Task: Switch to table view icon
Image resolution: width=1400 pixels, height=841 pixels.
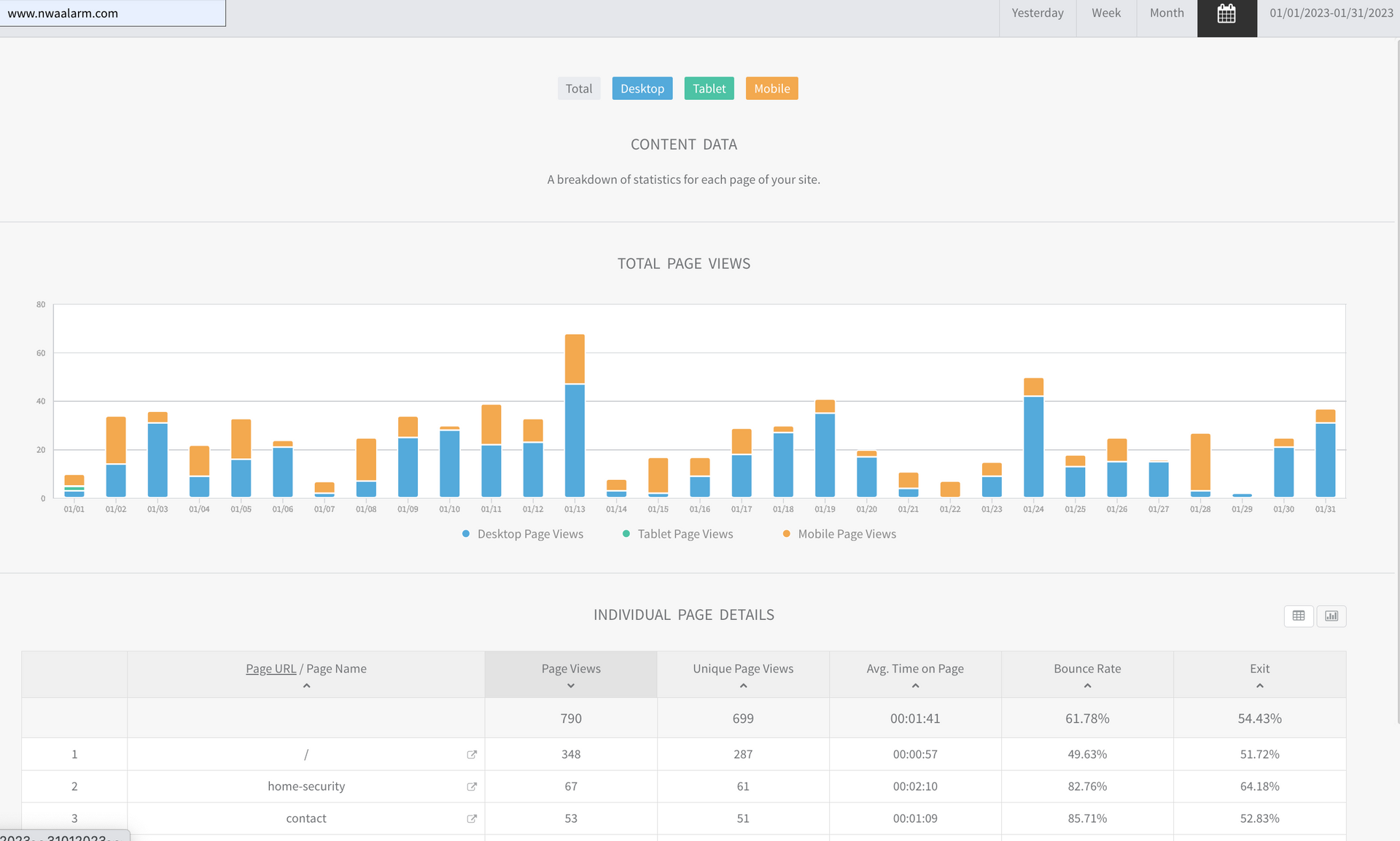Action: point(1298,616)
